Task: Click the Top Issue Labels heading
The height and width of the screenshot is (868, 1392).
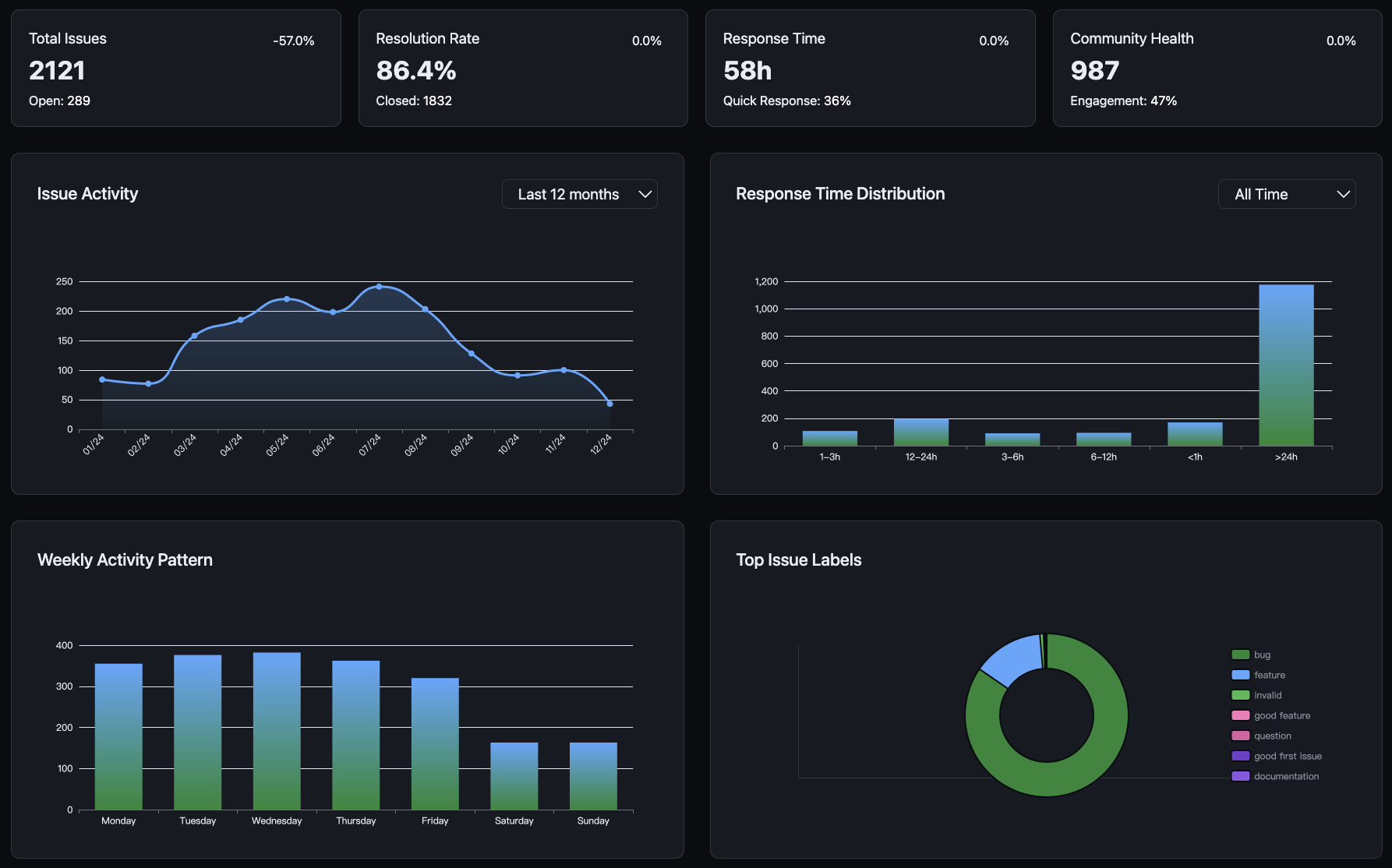Action: click(x=799, y=560)
